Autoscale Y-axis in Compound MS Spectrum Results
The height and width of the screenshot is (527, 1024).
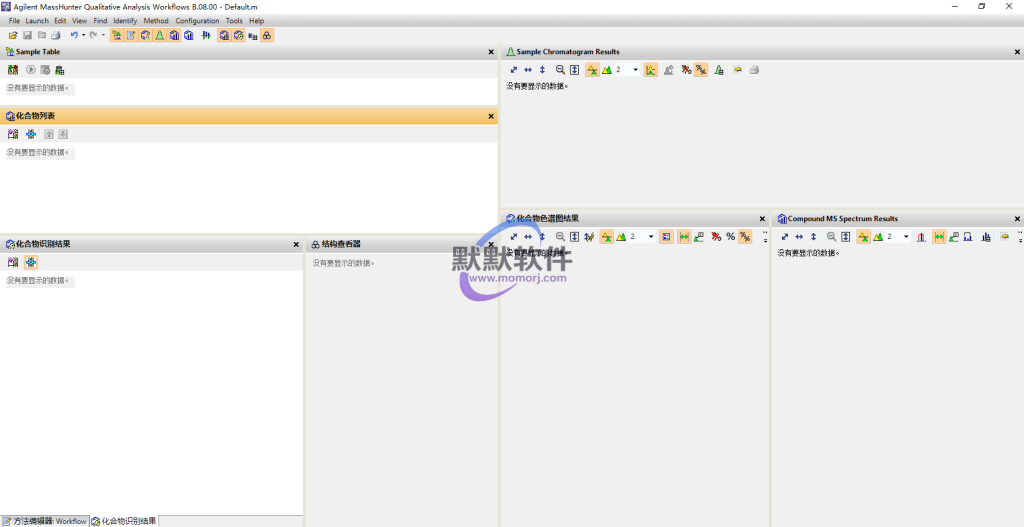[x=813, y=237]
